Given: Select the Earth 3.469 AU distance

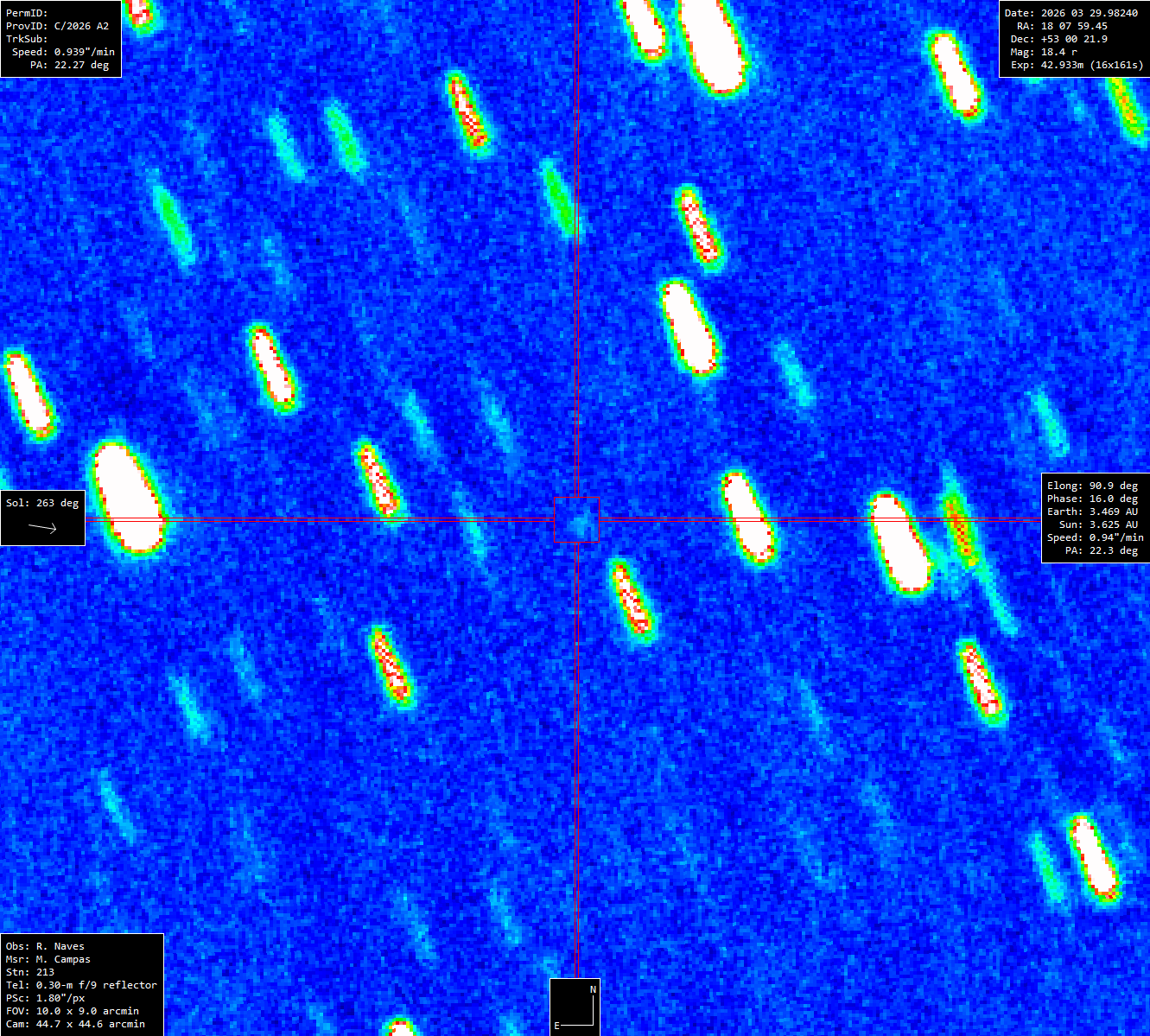Looking at the screenshot, I should click(x=1092, y=512).
